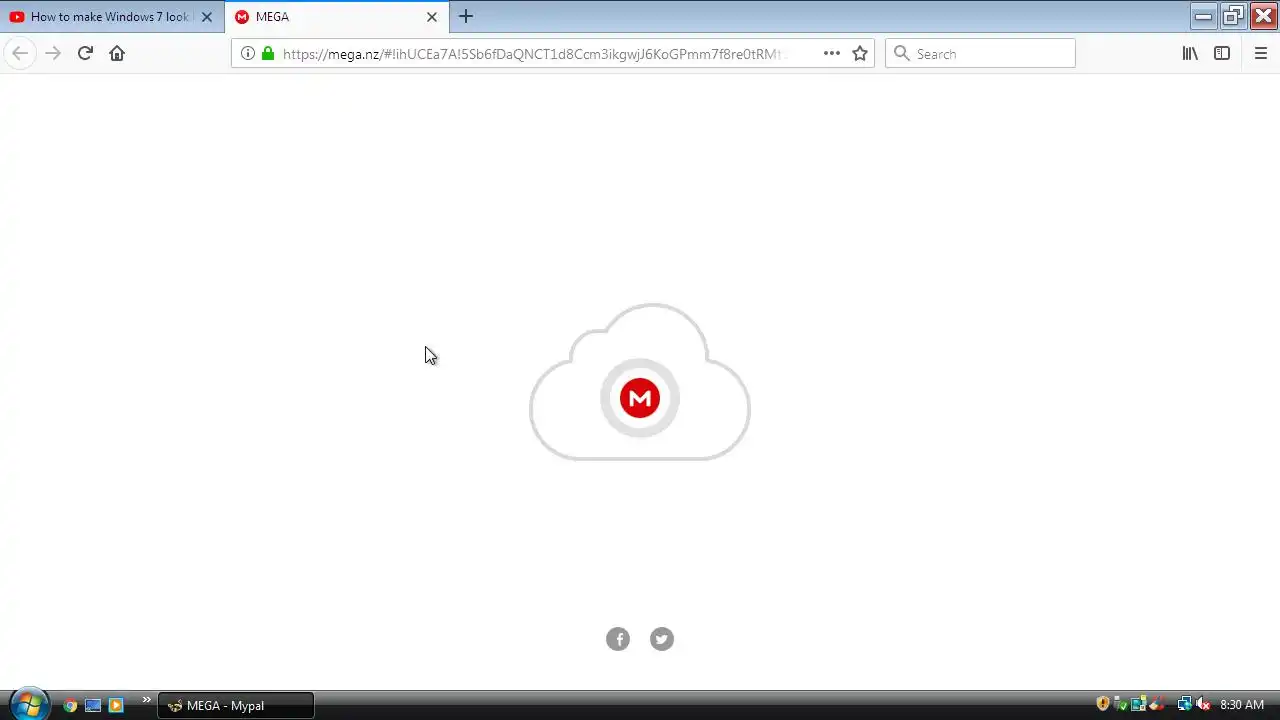Click the 8:30 AM clock

coord(1242,705)
